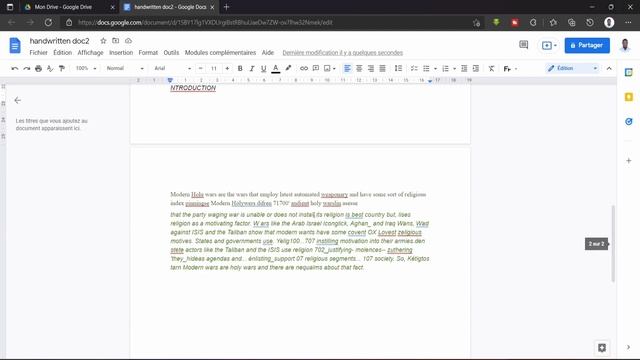This screenshot has height=360, width=640.
Task: Justify the text alignment
Action: (x=382, y=69)
